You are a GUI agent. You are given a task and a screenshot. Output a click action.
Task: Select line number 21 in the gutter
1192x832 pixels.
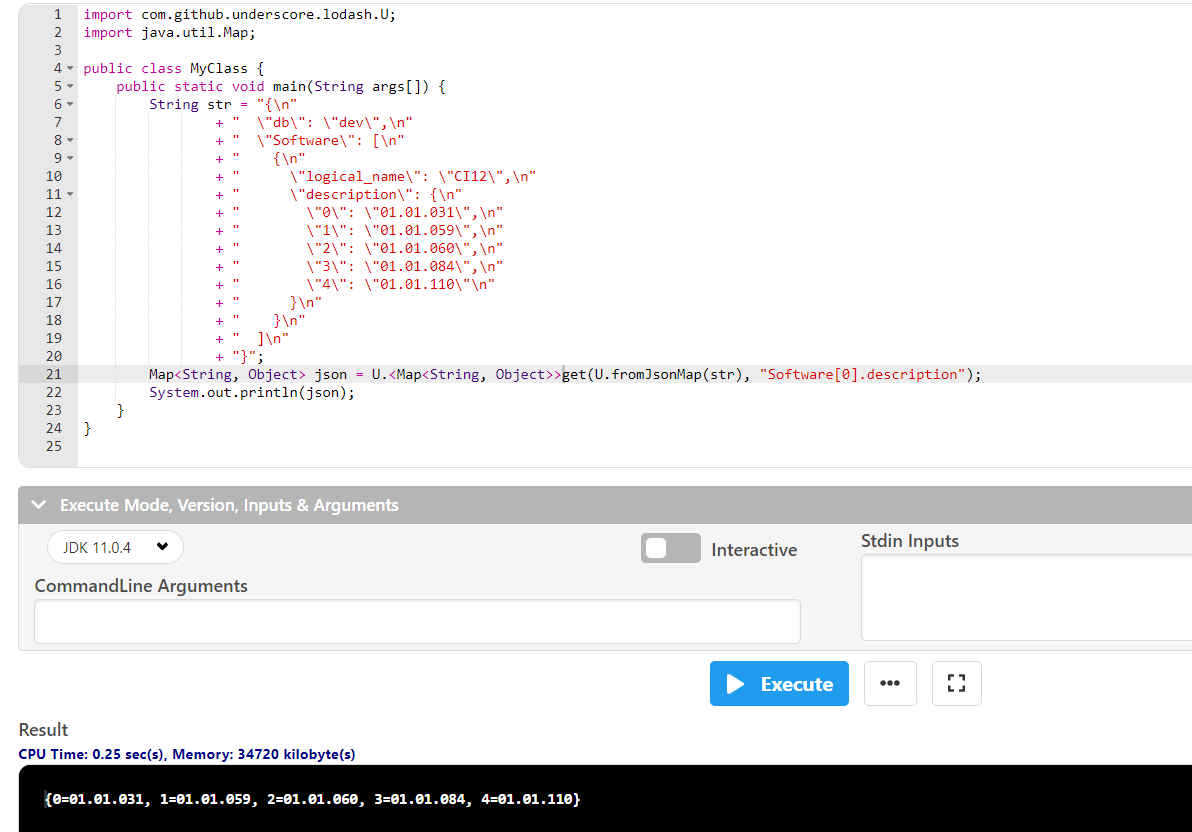tap(53, 374)
